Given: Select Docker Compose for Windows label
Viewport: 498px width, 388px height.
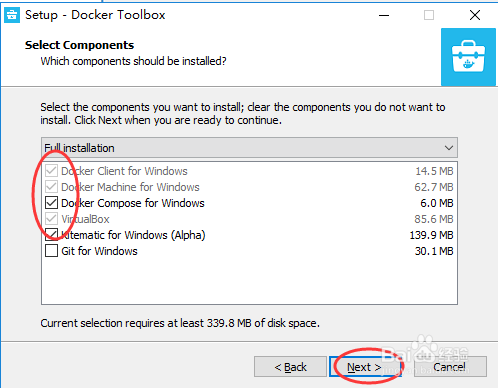Looking at the screenshot, I should [x=133, y=203].
